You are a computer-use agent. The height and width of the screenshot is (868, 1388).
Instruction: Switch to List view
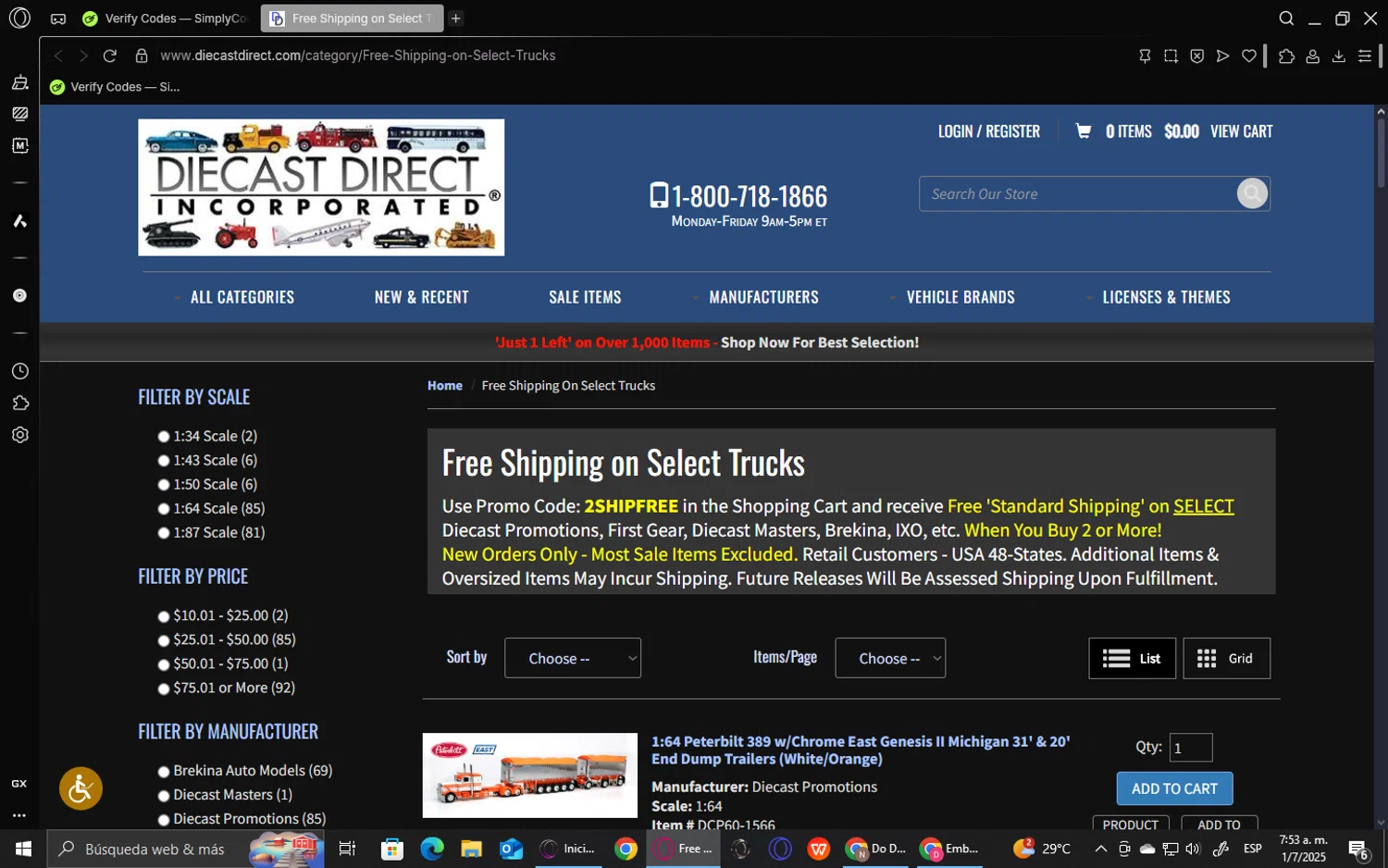[1132, 658]
